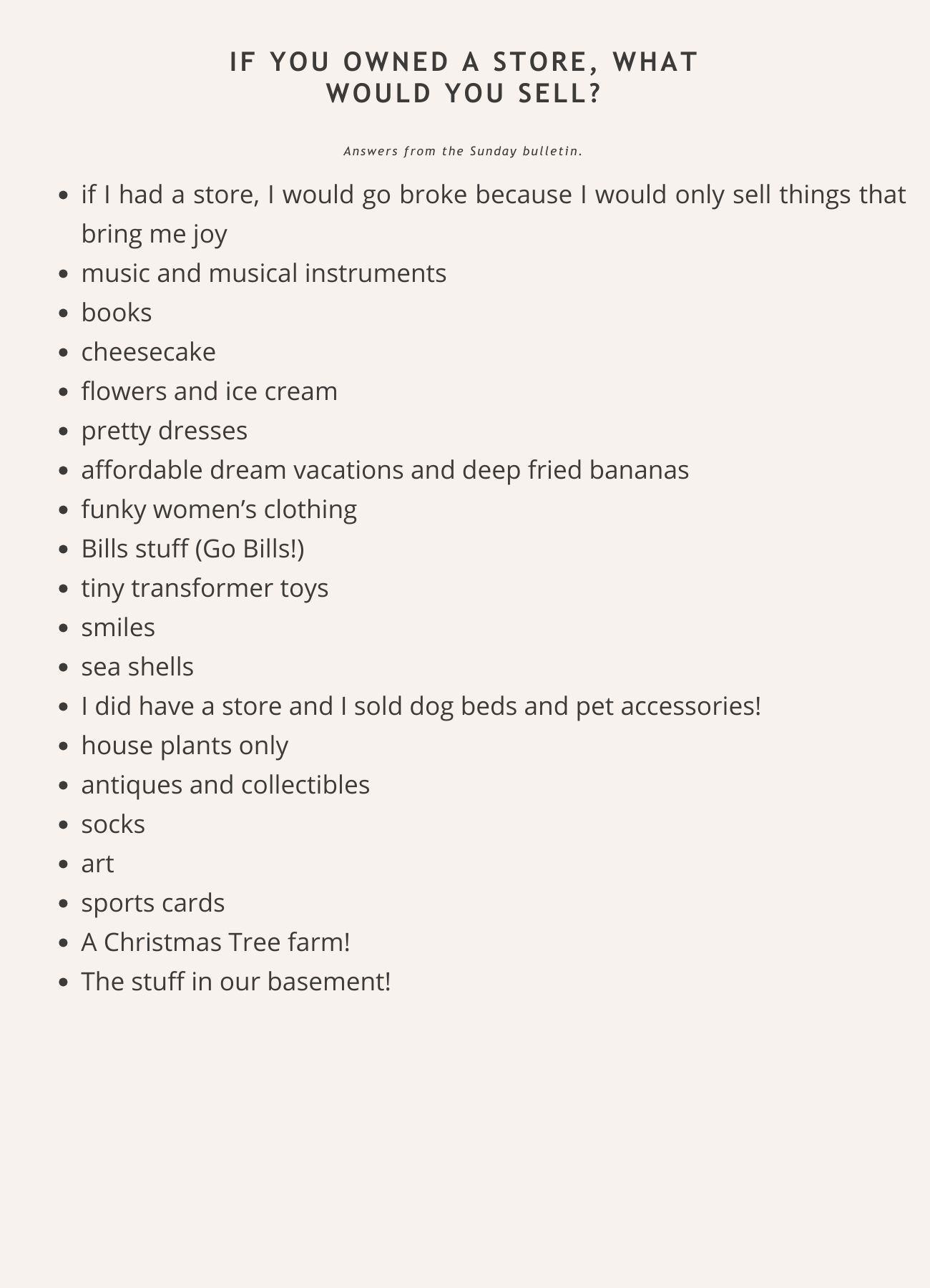The height and width of the screenshot is (1288, 930).
Task: Select the "books" bullet entry
Action: click(117, 313)
